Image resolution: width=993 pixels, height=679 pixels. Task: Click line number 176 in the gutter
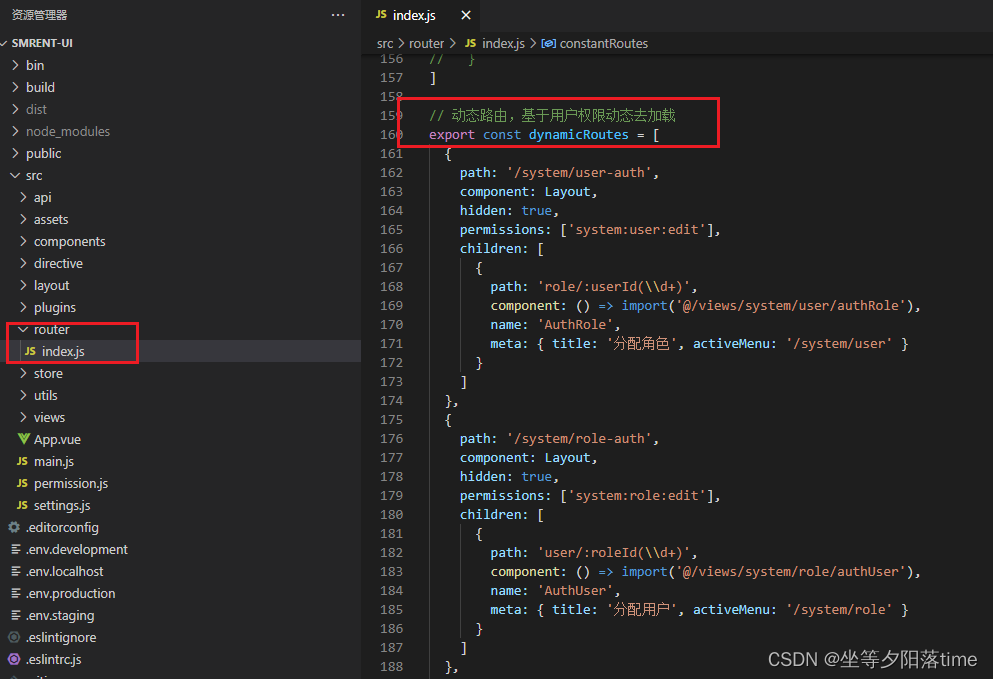click(391, 438)
